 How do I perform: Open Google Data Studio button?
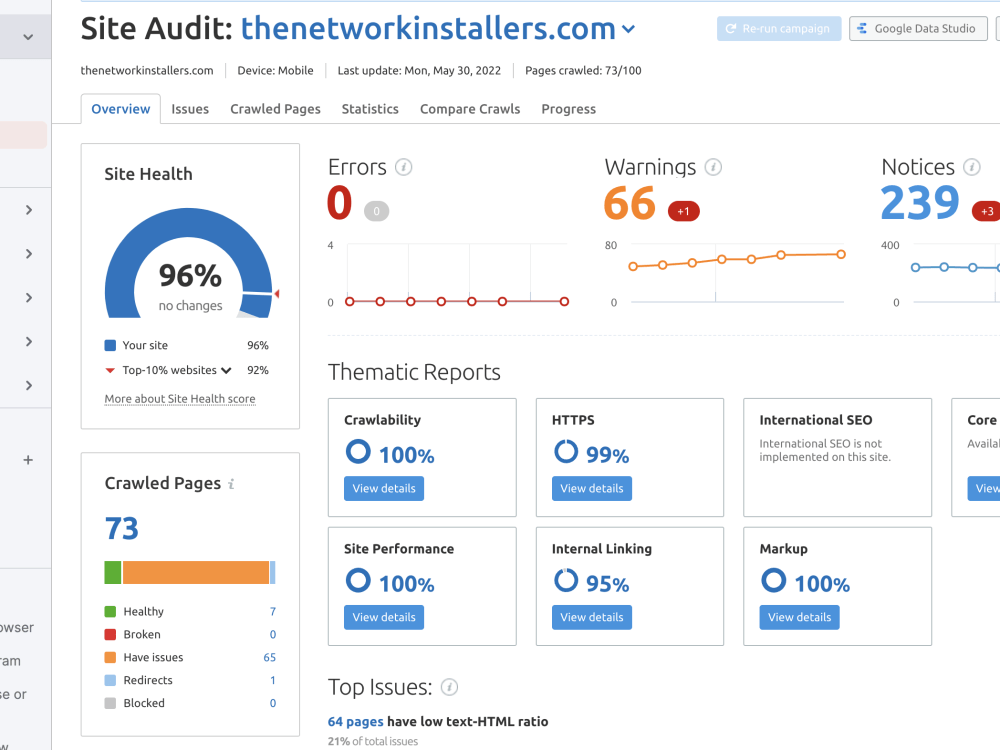point(918,29)
